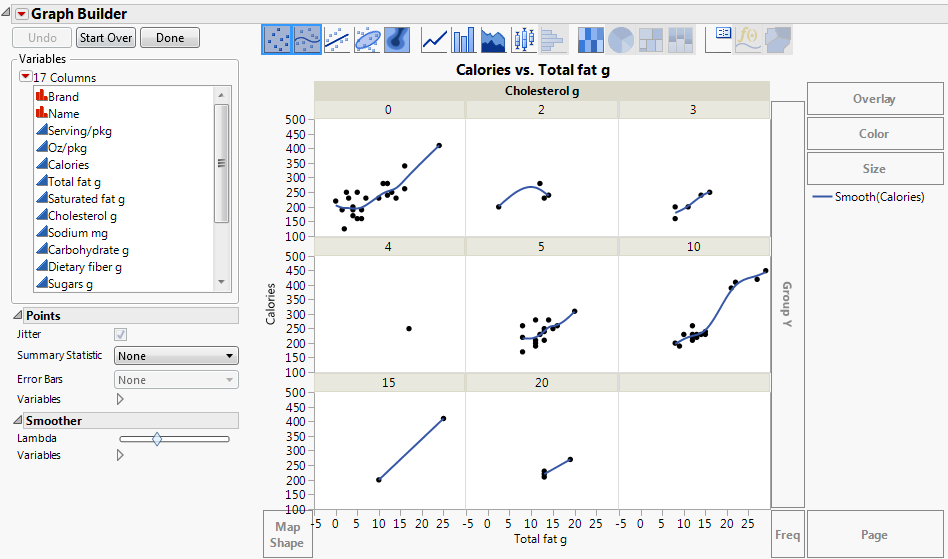
Task: Open the Graph Builder red triangle menu
Action: pos(21,14)
